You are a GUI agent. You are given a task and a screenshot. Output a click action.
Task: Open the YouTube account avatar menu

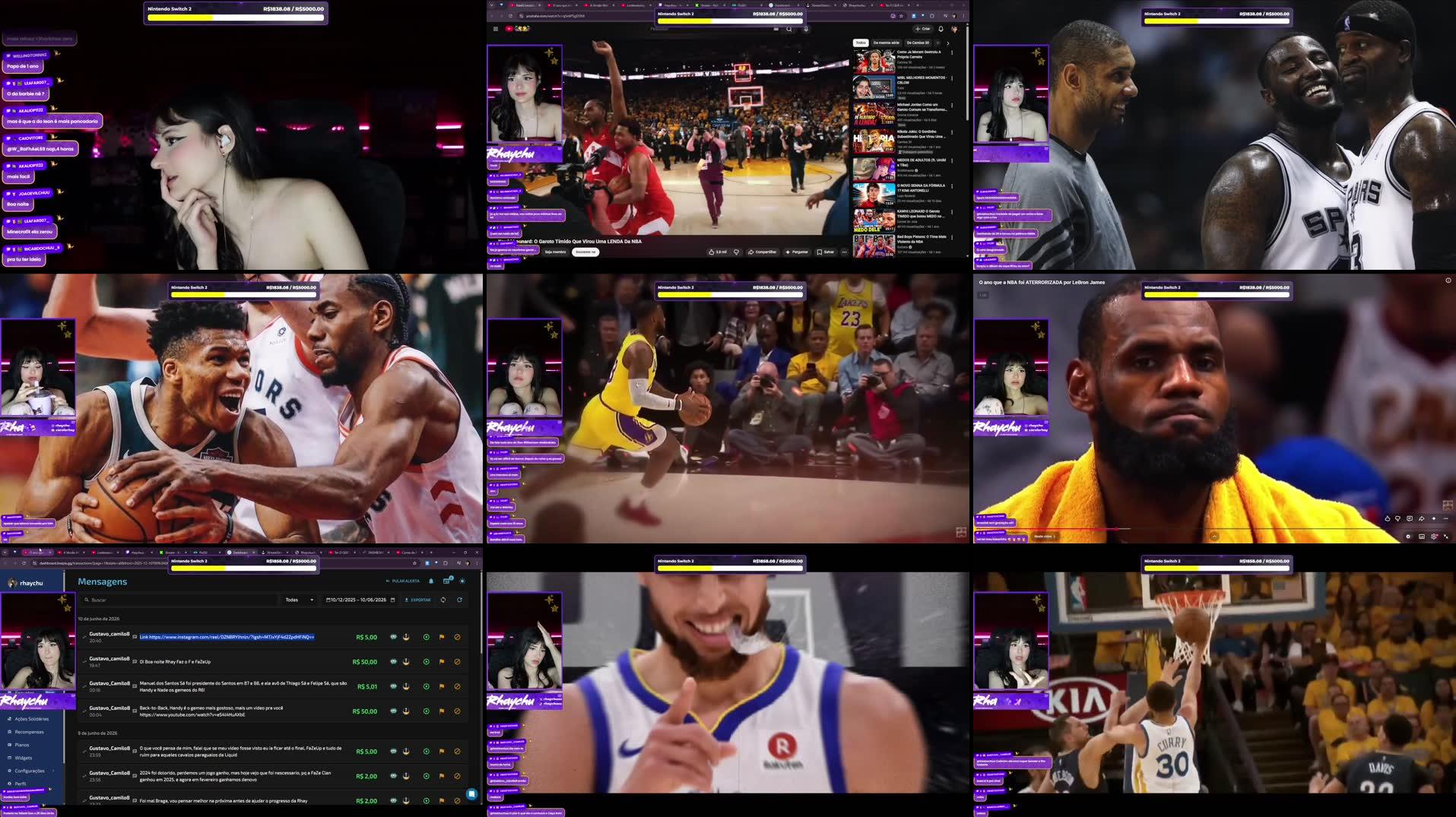(x=954, y=29)
